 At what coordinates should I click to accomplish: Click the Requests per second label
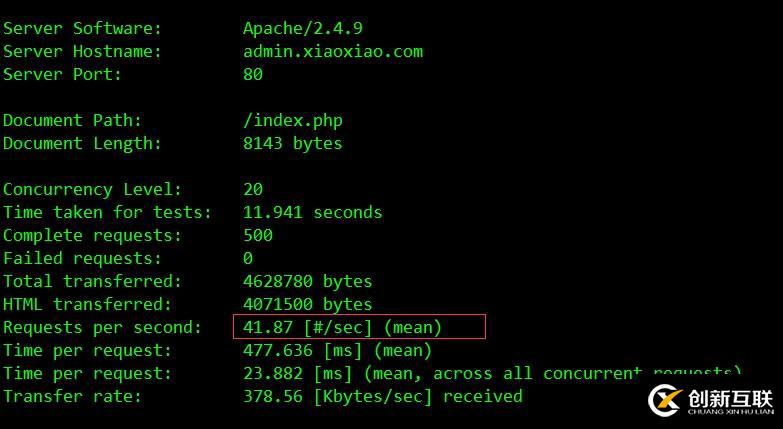[102, 327]
